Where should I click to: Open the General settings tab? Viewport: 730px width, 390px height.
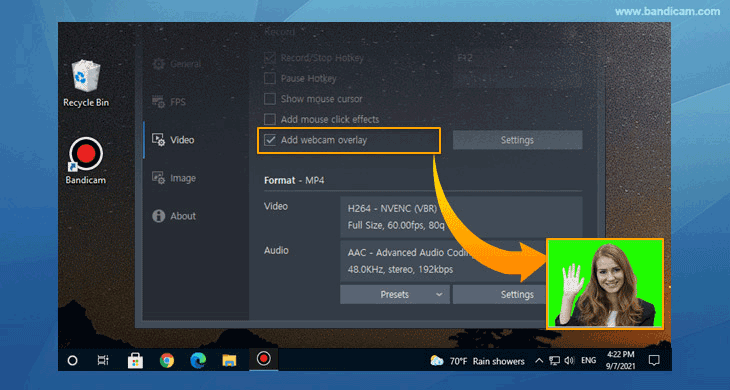[177, 64]
